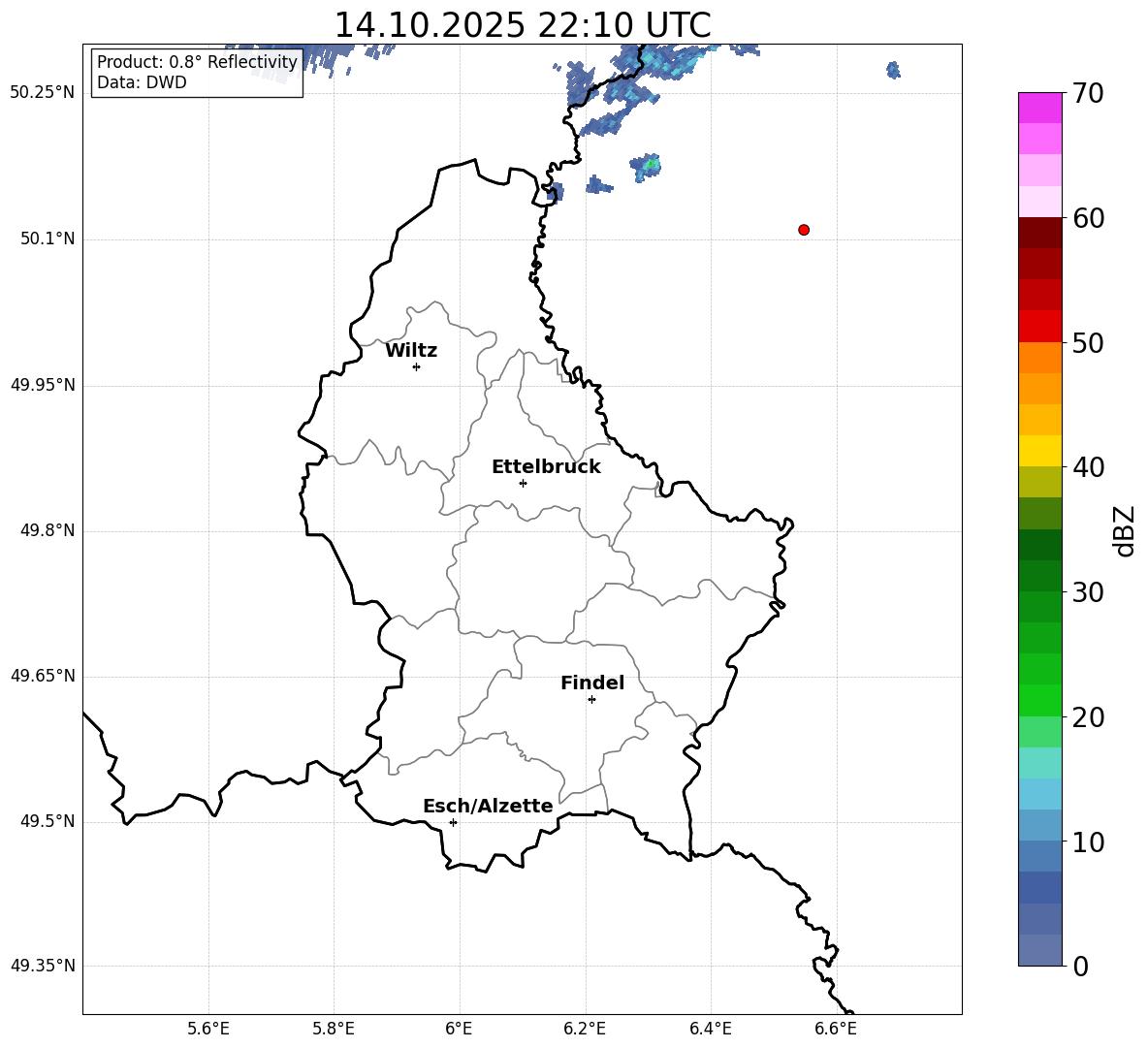The height and width of the screenshot is (1048, 1148).
Task: Click the 70 tick label on colorbar
Action: click(1088, 94)
